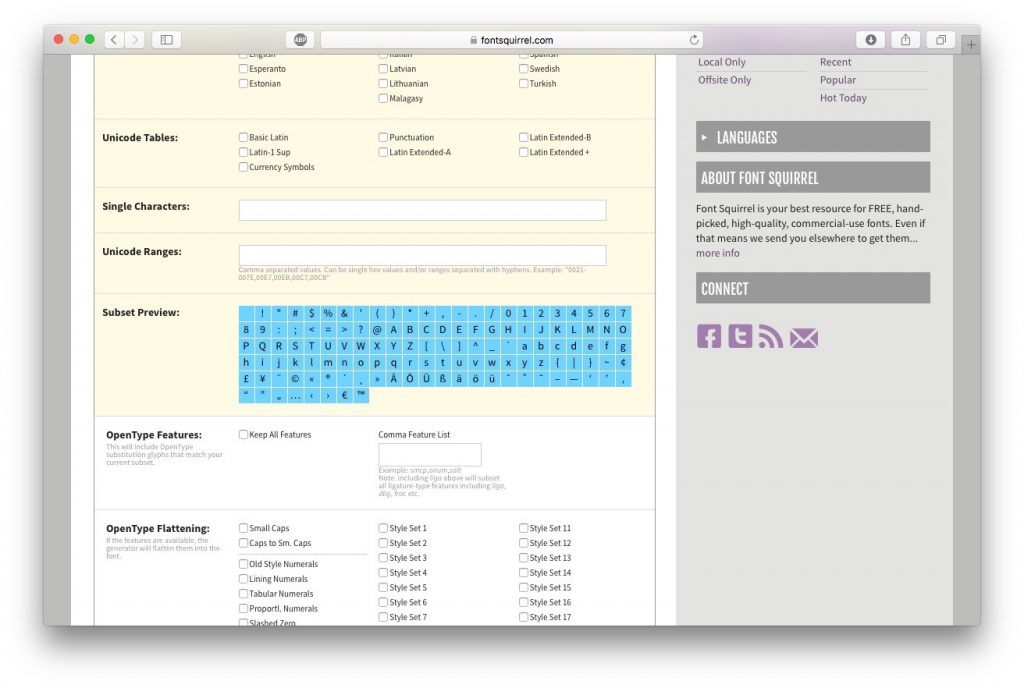1024x688 pixels.
Task: Tick the Swedish checkbox
Action: pos(523,69)
